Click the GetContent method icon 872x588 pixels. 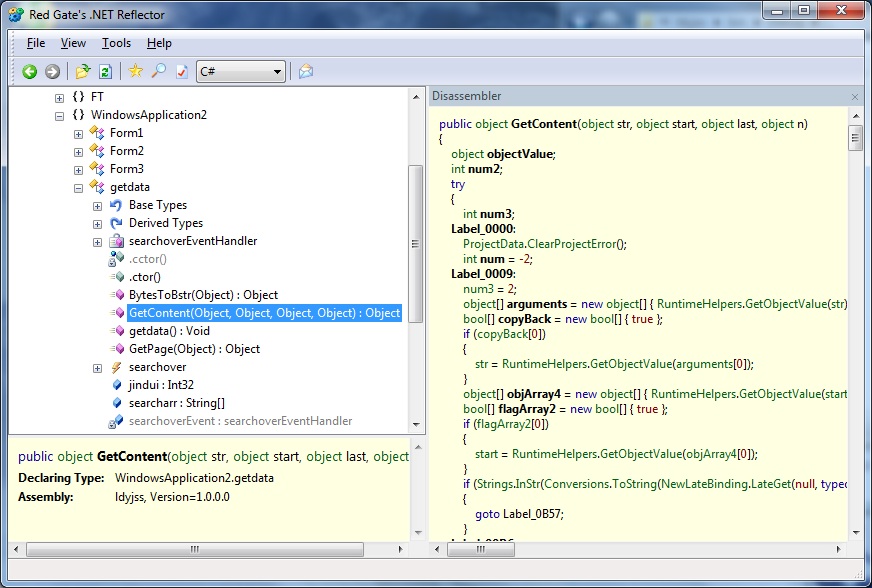[x=117, y=313]
